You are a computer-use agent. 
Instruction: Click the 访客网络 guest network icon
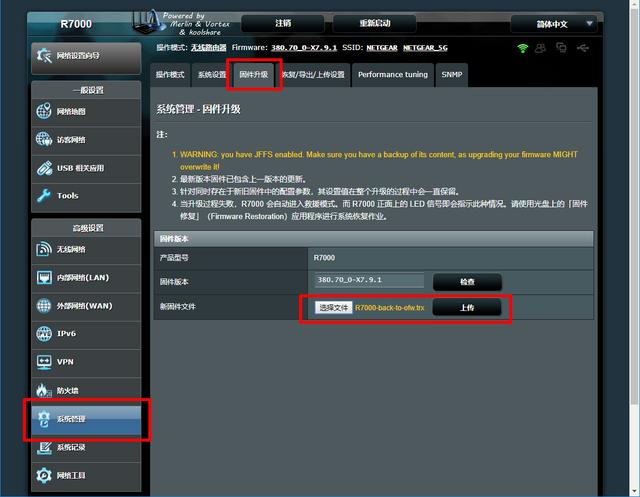44,139
